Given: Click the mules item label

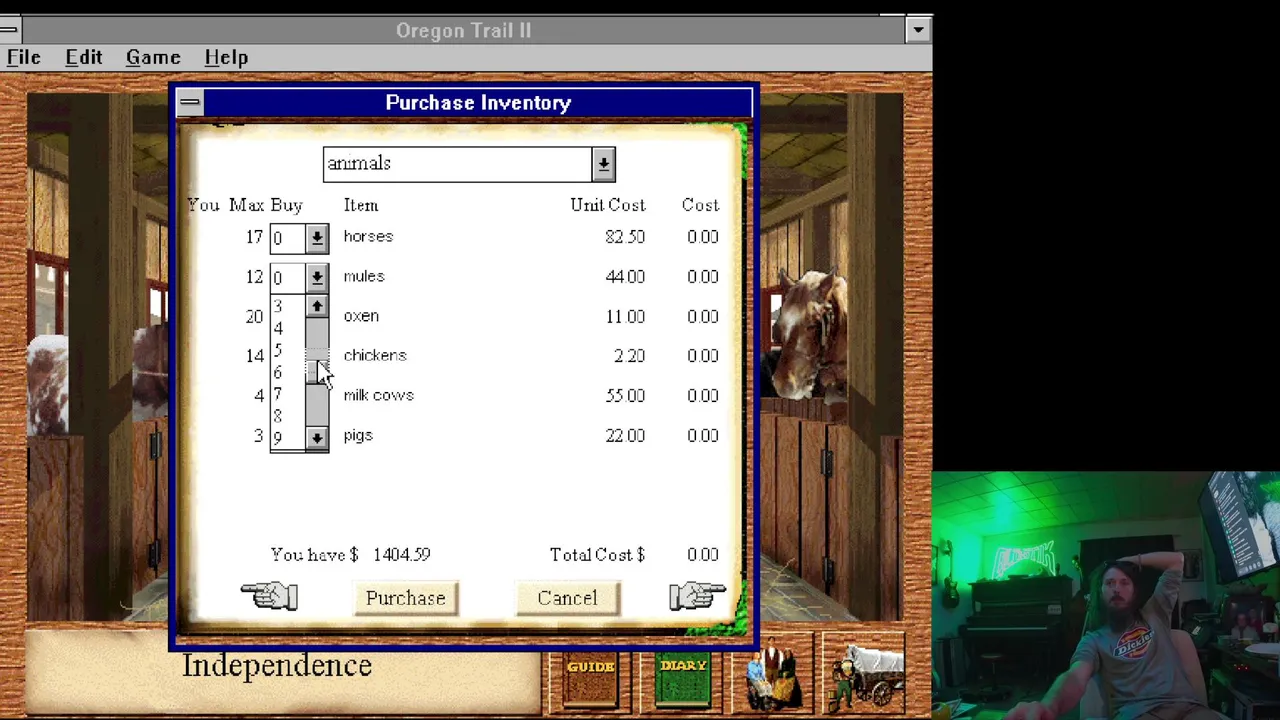Looking at the screenshot, I should coord(364,276).
